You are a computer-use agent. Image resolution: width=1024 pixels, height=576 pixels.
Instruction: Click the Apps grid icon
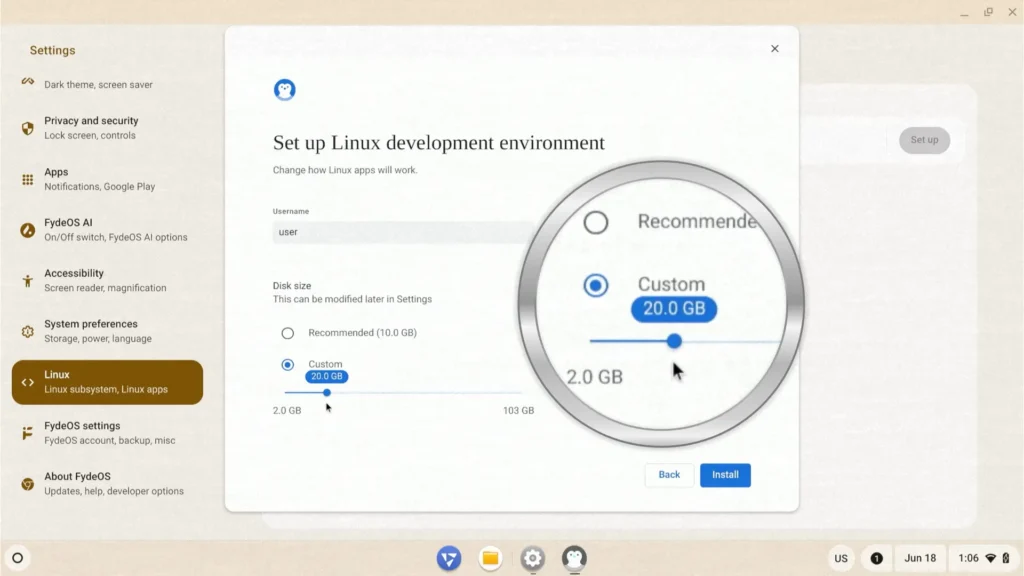point(27,180)
